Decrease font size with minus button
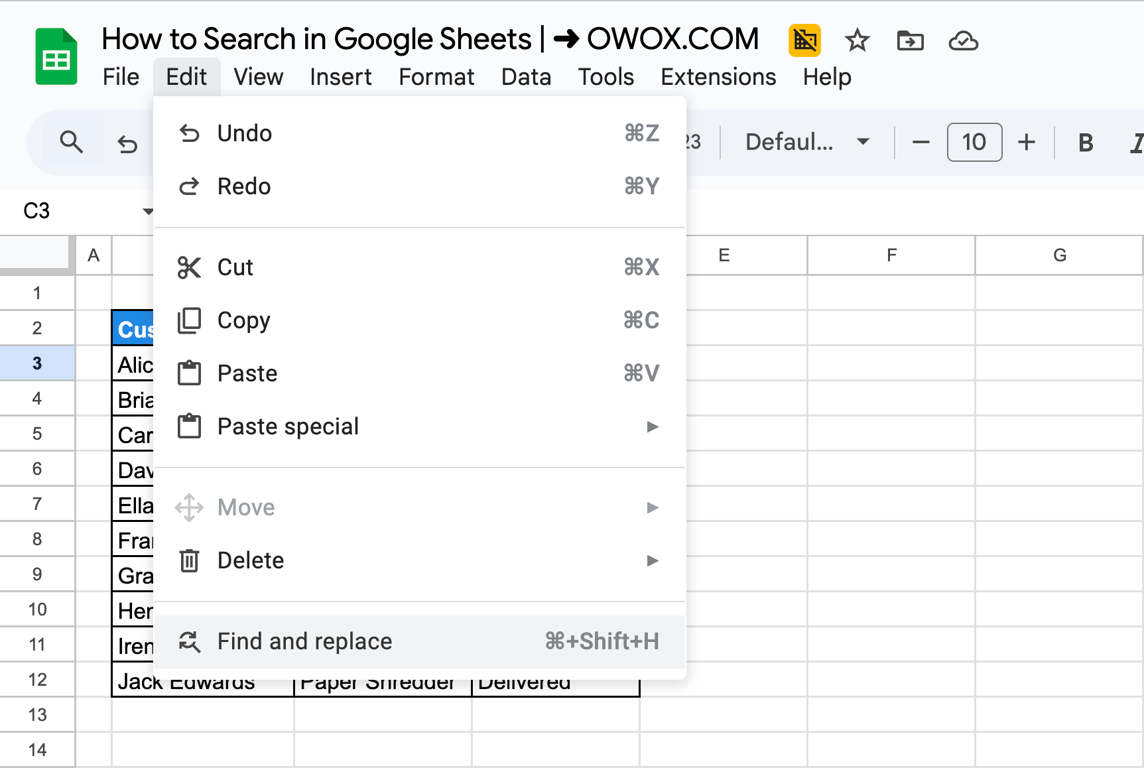 (x=921, y=142)
